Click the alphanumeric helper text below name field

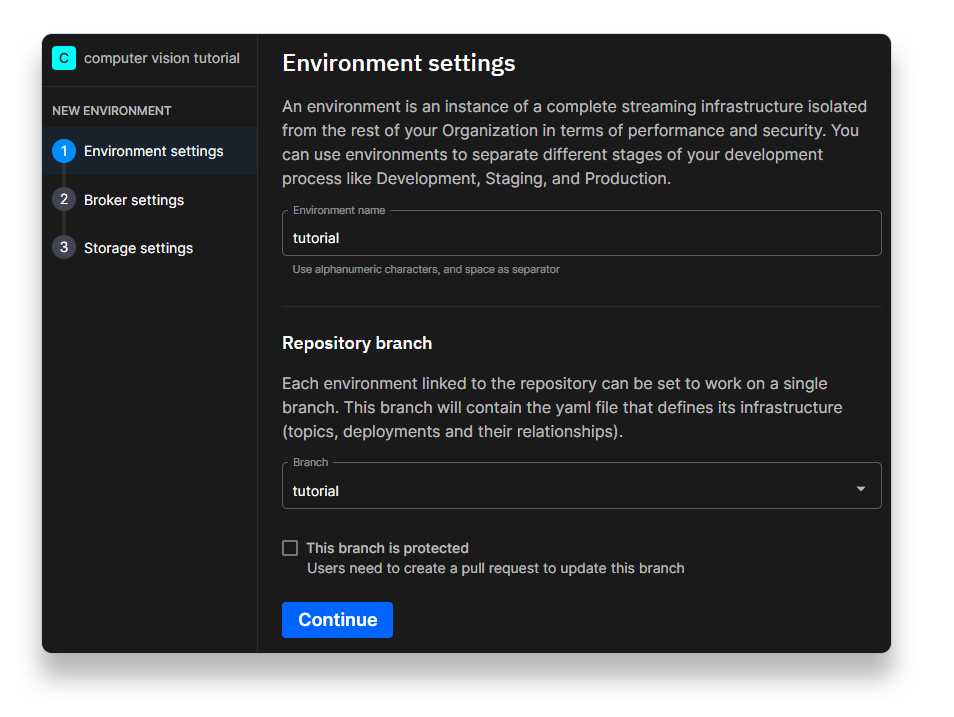coord(424,269)
